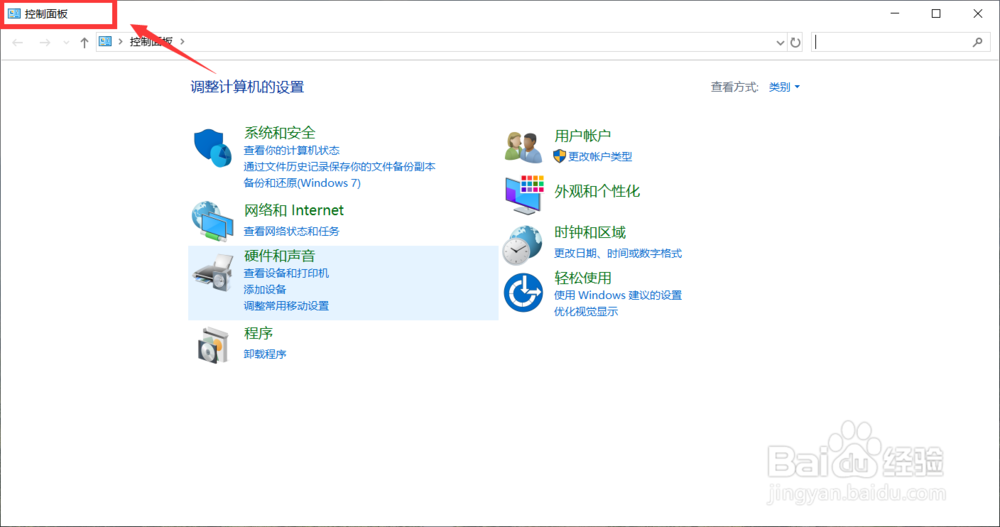Open 程序 category heading
Viewport: 1000px width, 527px height.
(x=258, y=333)
